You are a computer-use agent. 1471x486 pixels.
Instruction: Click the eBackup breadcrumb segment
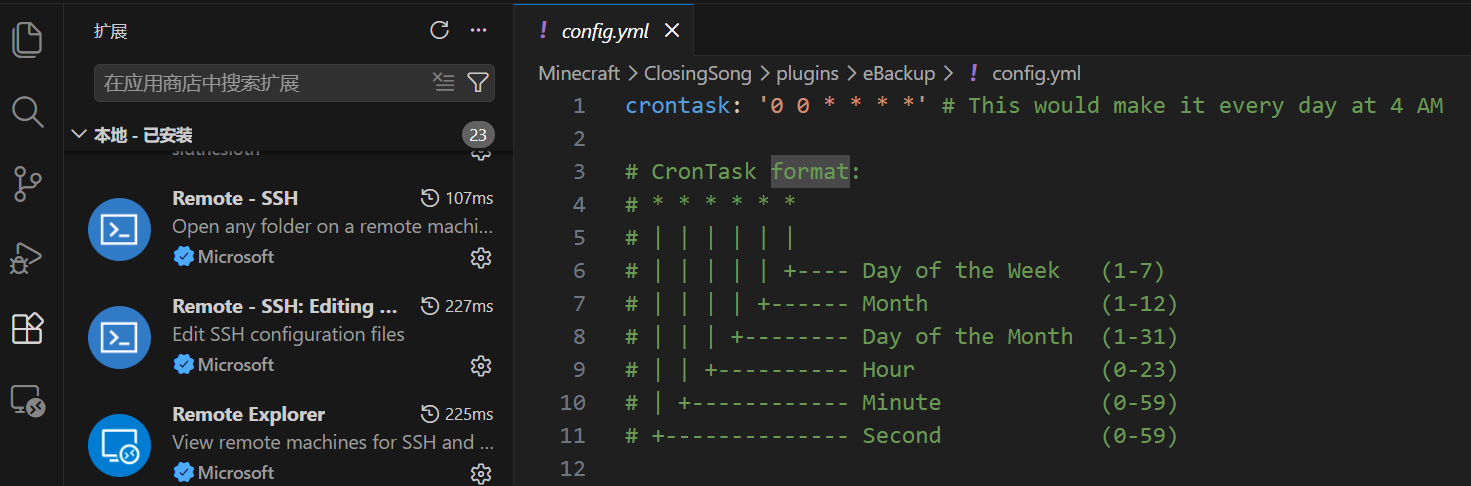(900, 73)
